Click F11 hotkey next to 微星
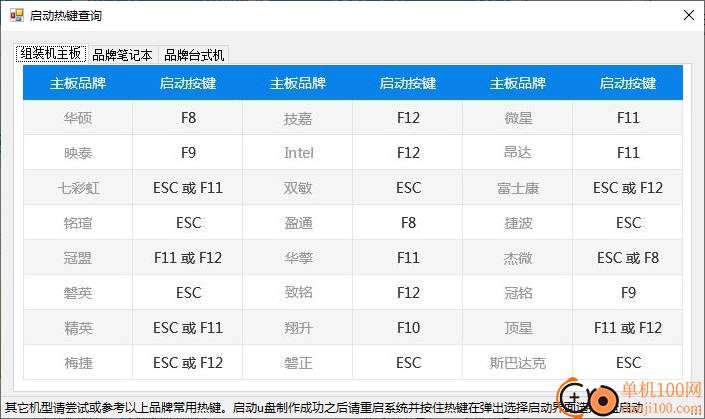 click(628, 118)
